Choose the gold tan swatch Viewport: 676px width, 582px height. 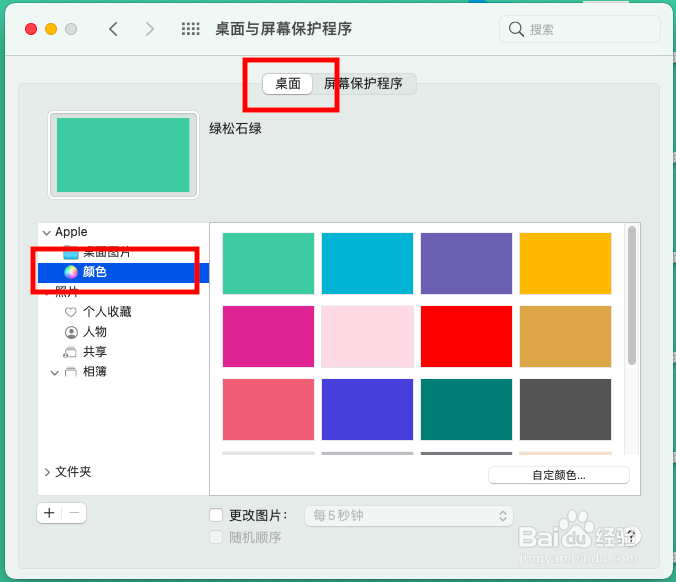click(565, 336)
